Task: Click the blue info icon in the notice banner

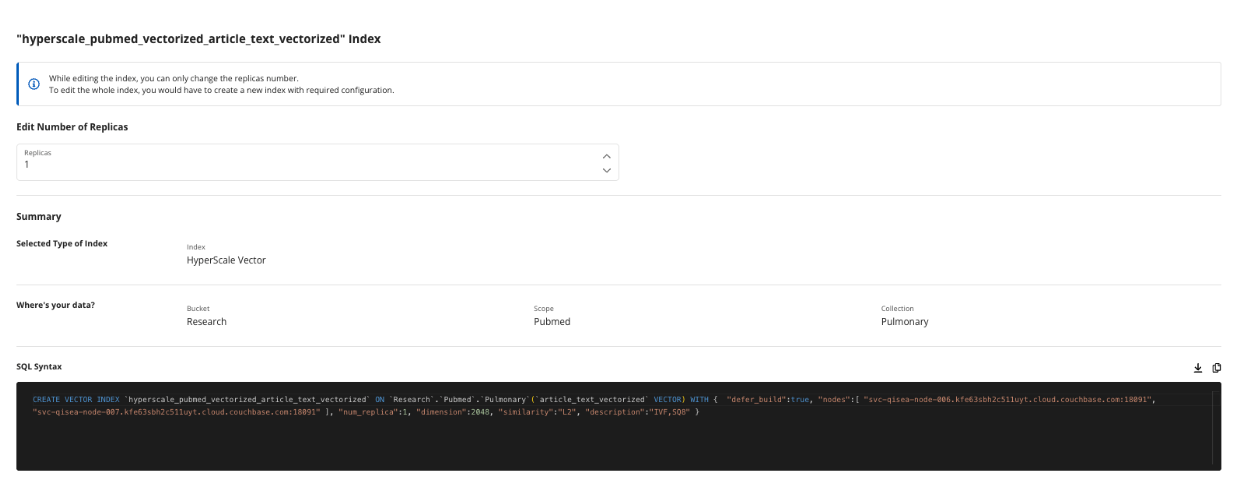Action: [34, 84]
